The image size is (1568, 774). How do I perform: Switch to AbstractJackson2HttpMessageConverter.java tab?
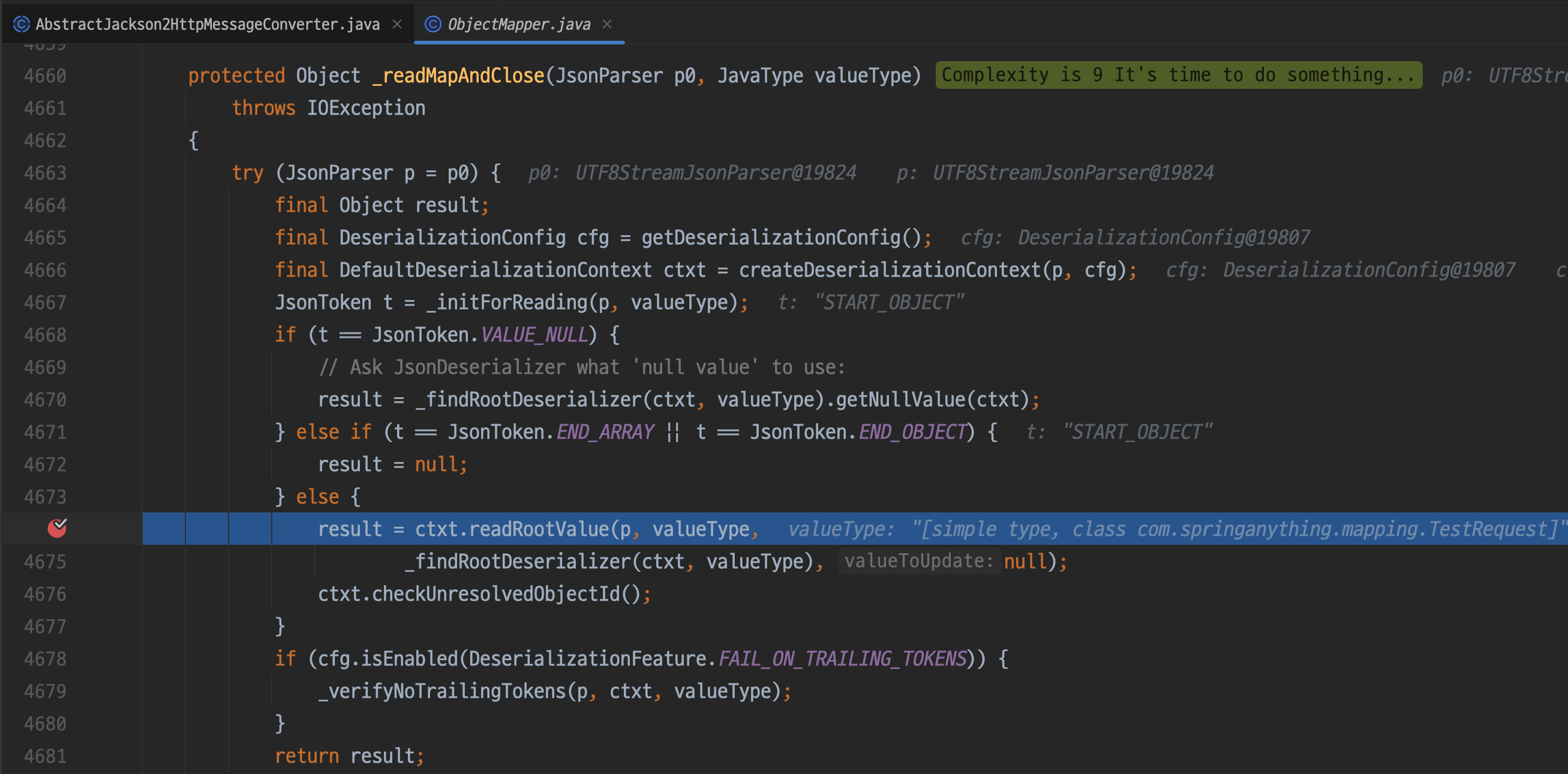tap(207, 25)
